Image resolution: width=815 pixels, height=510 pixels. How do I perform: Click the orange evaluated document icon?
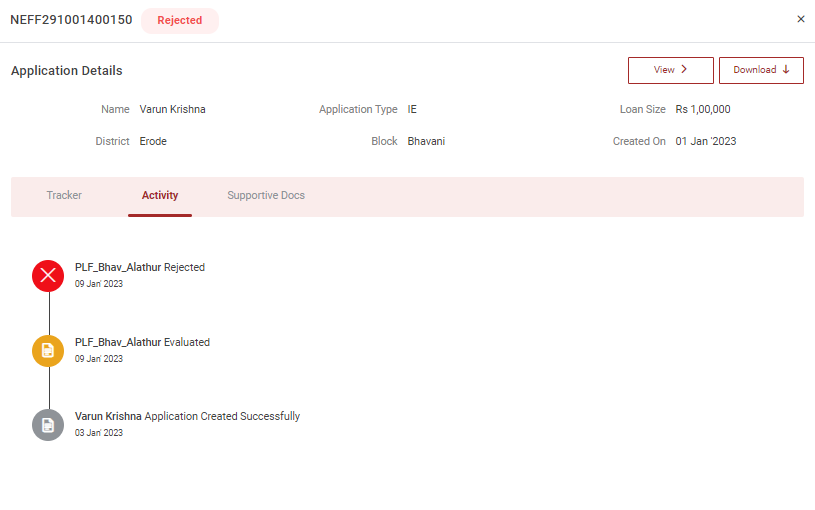48,350
